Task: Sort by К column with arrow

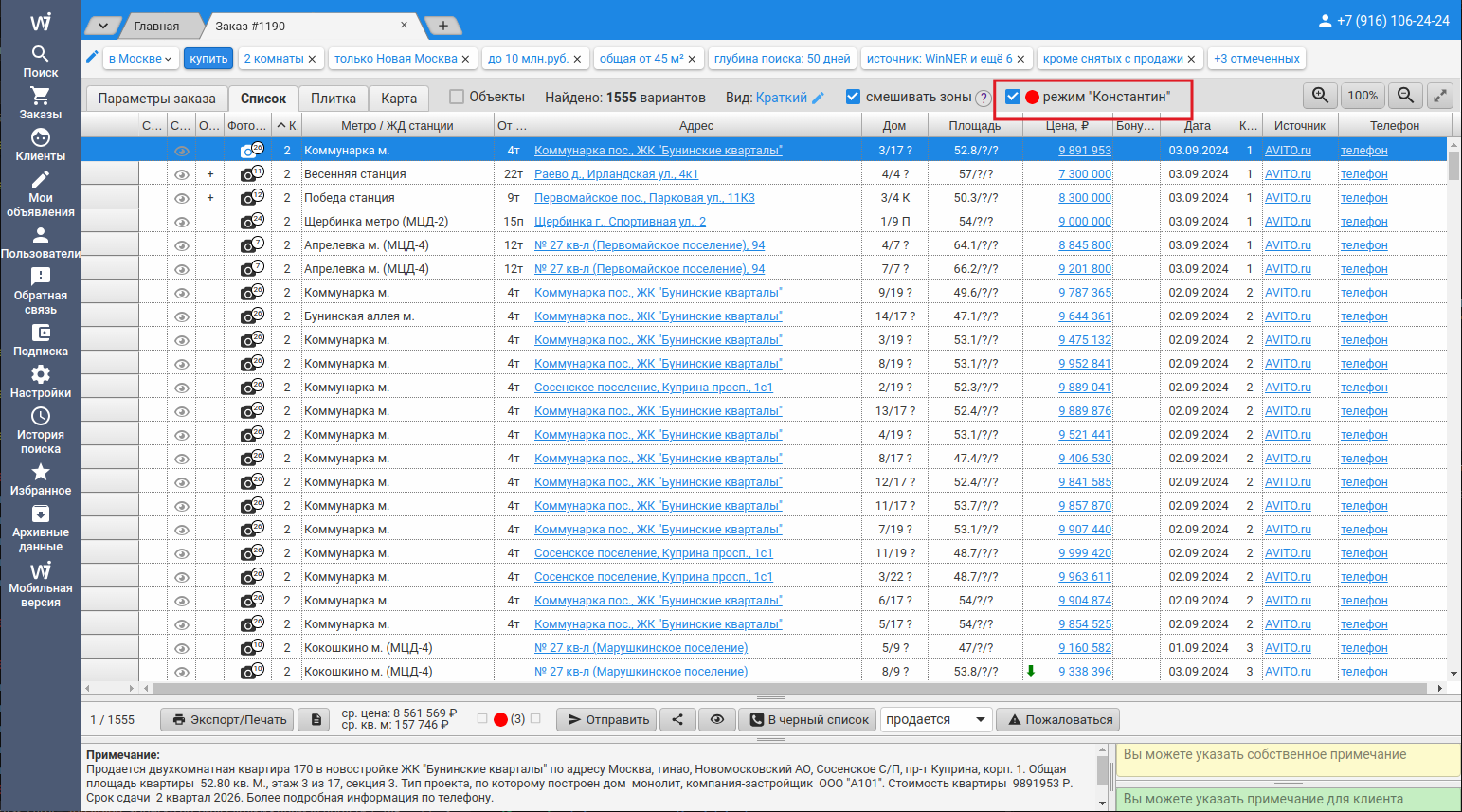Action: click(286, 125)
